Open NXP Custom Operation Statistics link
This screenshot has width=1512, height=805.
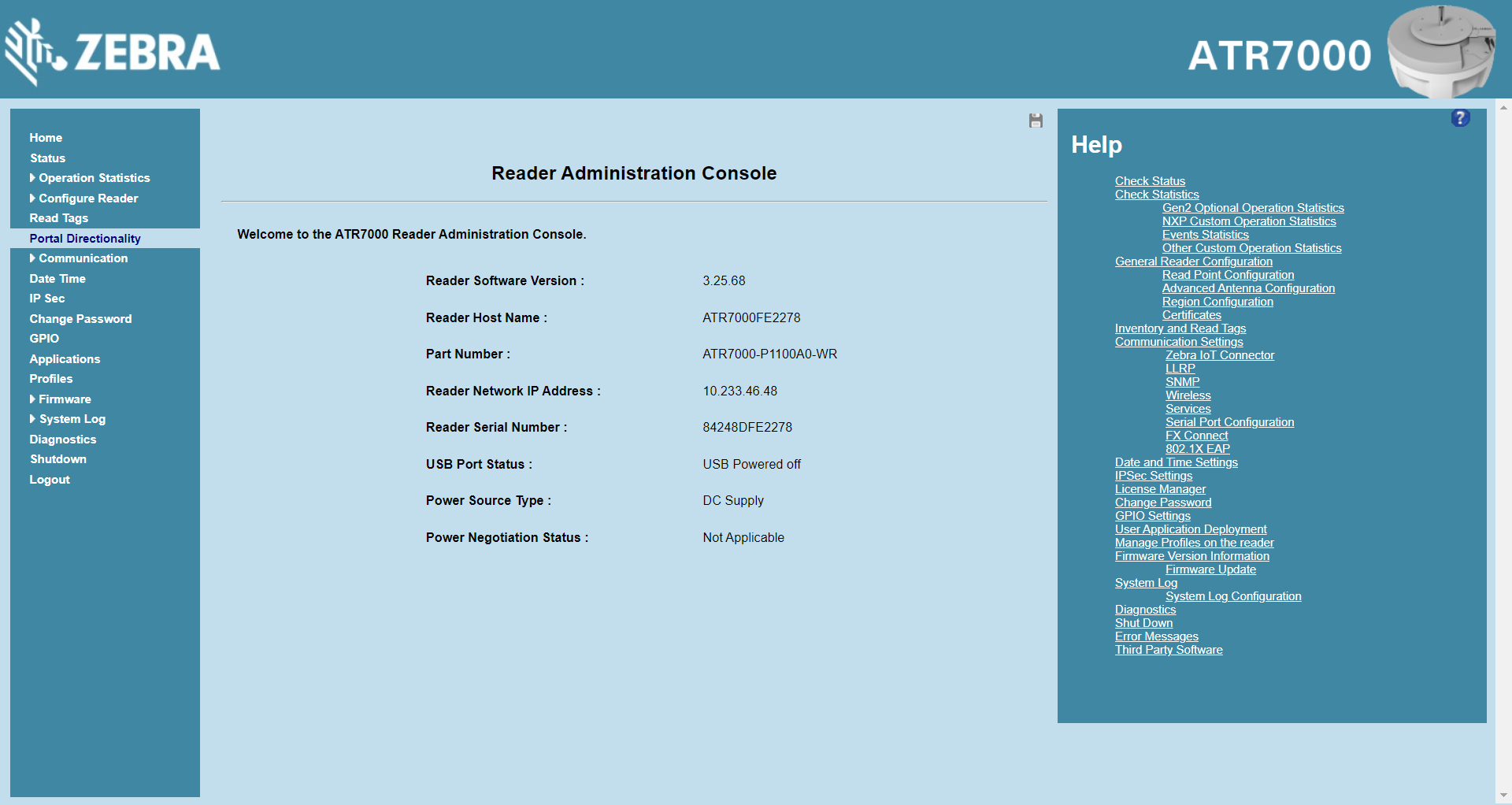(x=1249, y=221)
